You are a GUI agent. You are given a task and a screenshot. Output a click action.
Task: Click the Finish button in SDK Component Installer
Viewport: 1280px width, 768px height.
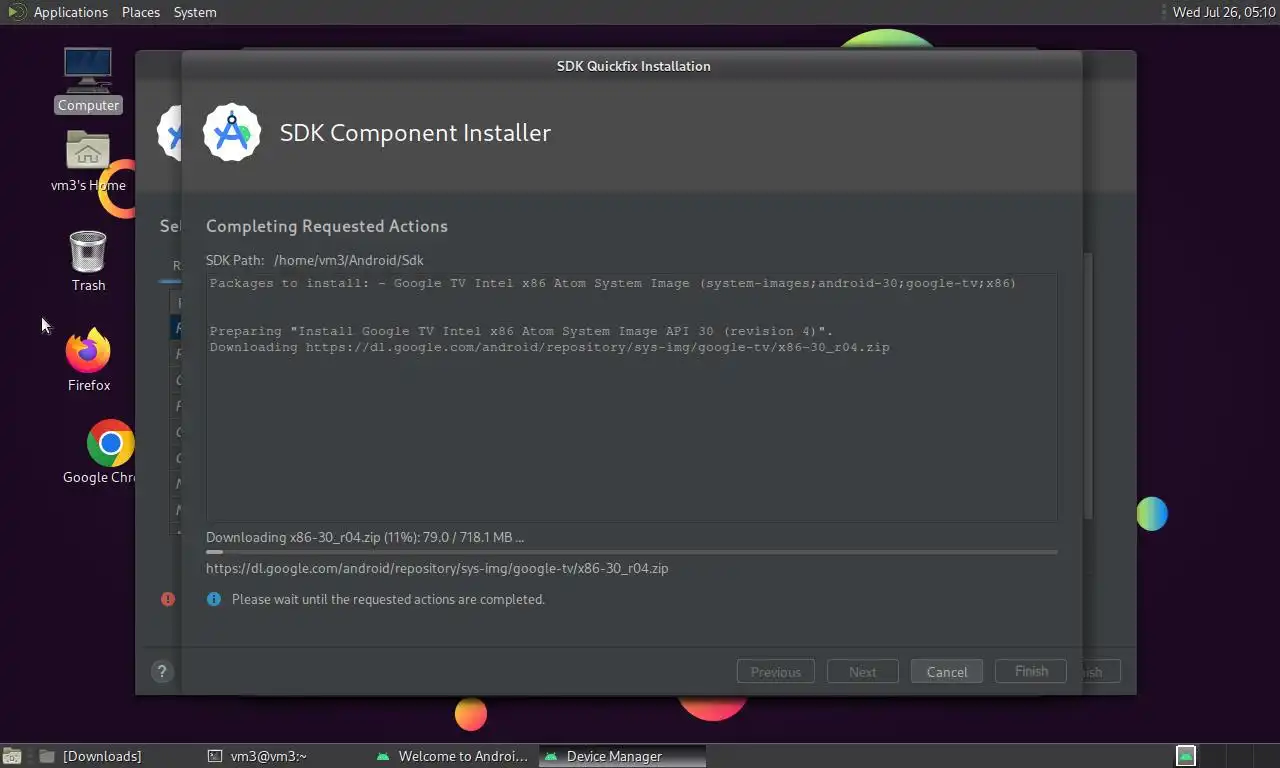click(1031, 671)
